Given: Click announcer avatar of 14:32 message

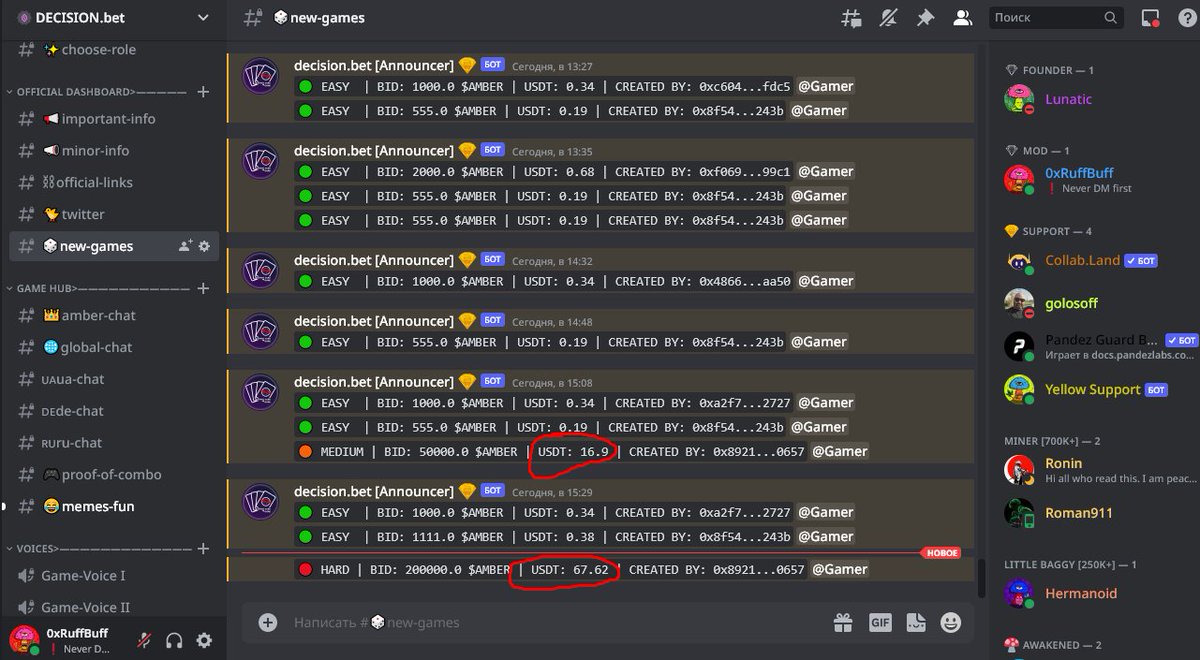Looking at the screenshot, I should (x=261, y=270).
